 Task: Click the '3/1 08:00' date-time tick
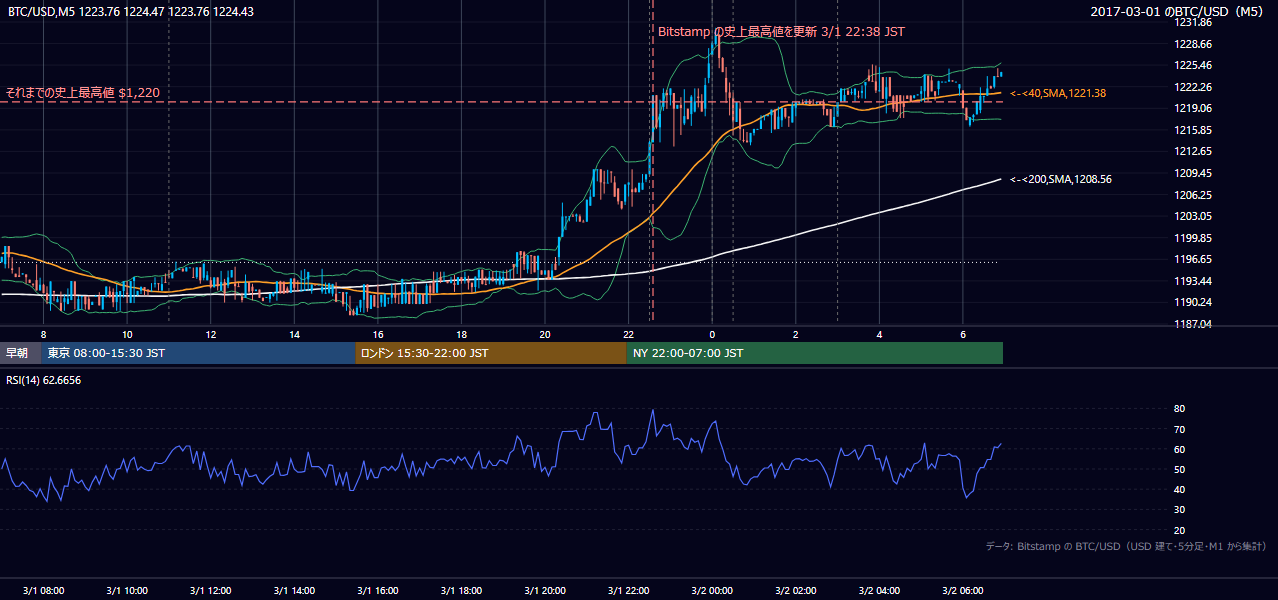point(43,591)
